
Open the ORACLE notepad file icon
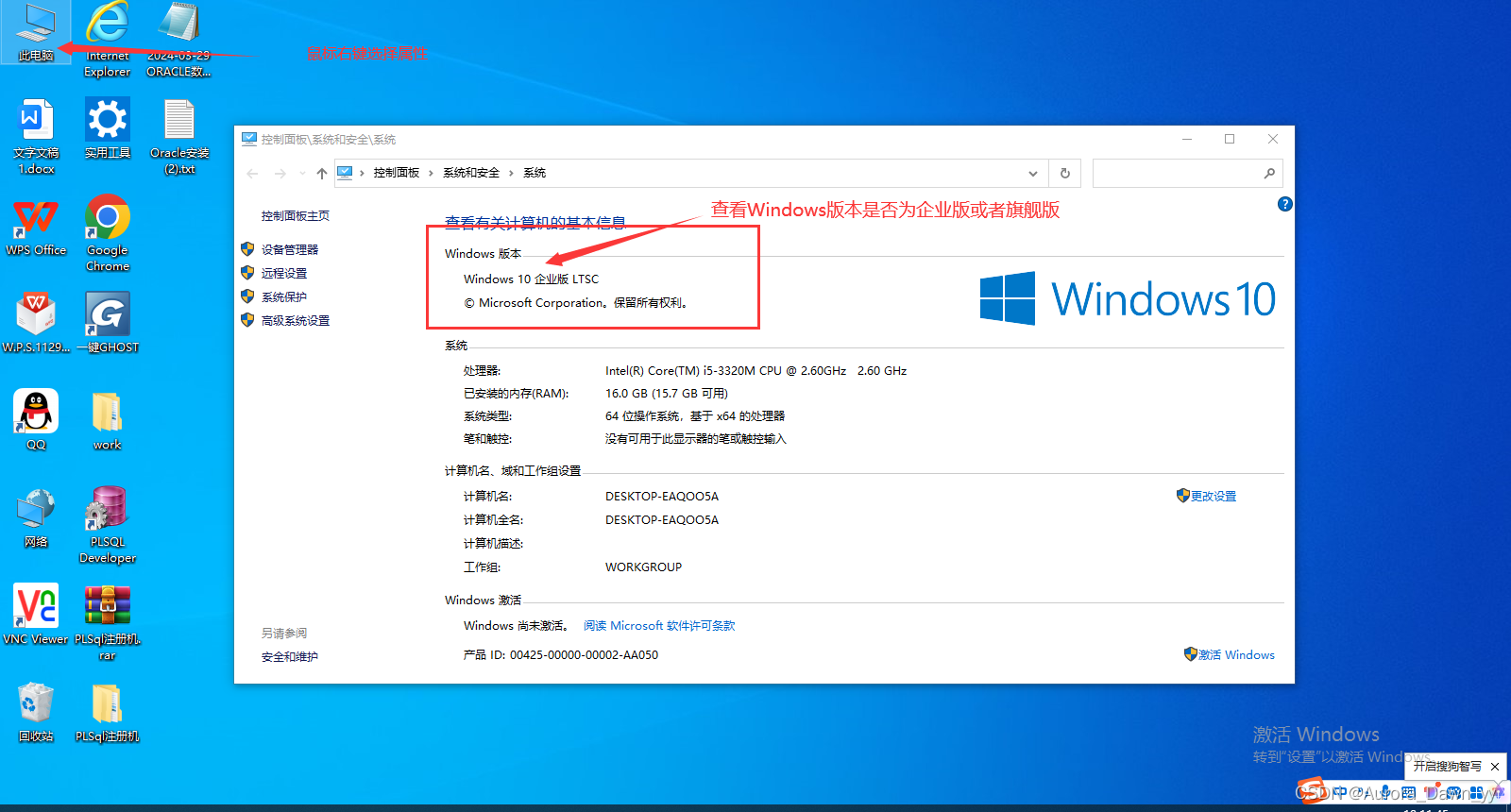tap(178, 38)
